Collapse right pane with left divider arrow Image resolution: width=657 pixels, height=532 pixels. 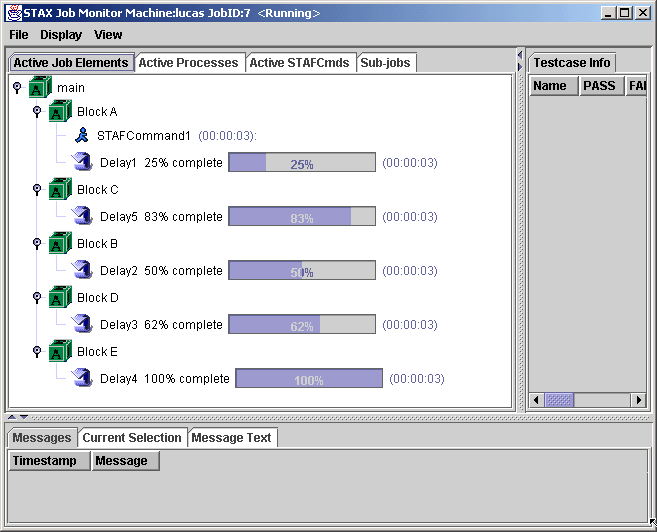pos(520,55)
